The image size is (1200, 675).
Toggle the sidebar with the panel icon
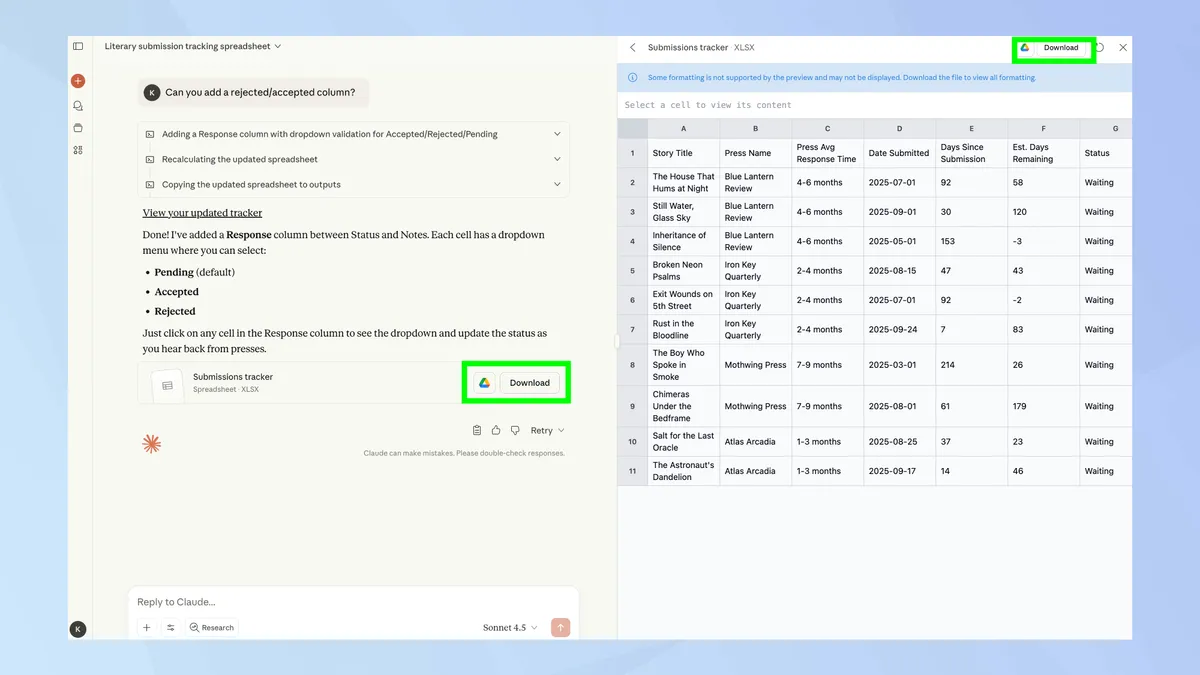coord(78,46)
